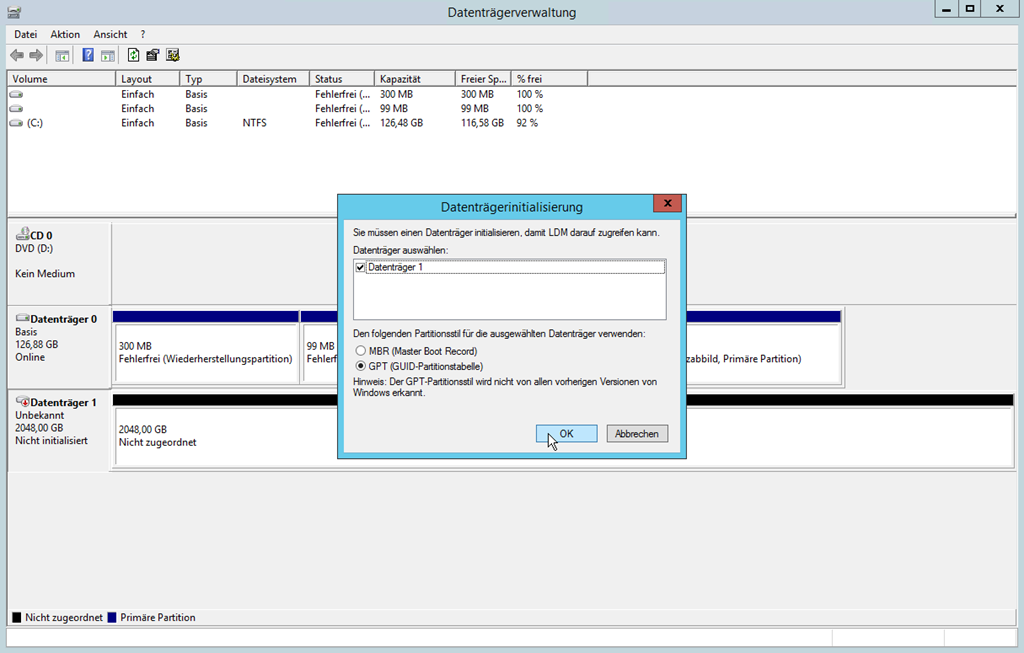Click the forward arrow toolbar icon

coord(37,55)
